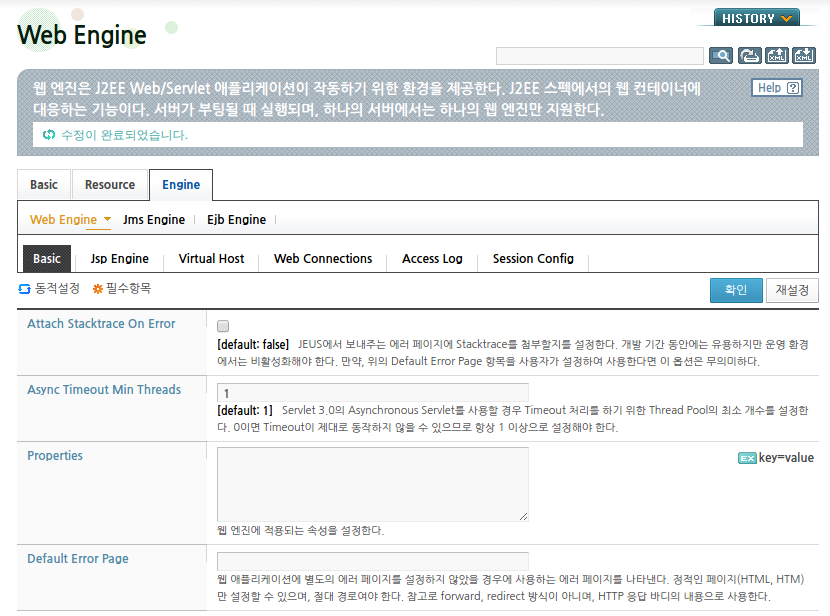Viewport: 830px width, 616px height.
Task: Click the Properties label
Action: [x=55, y=456]
